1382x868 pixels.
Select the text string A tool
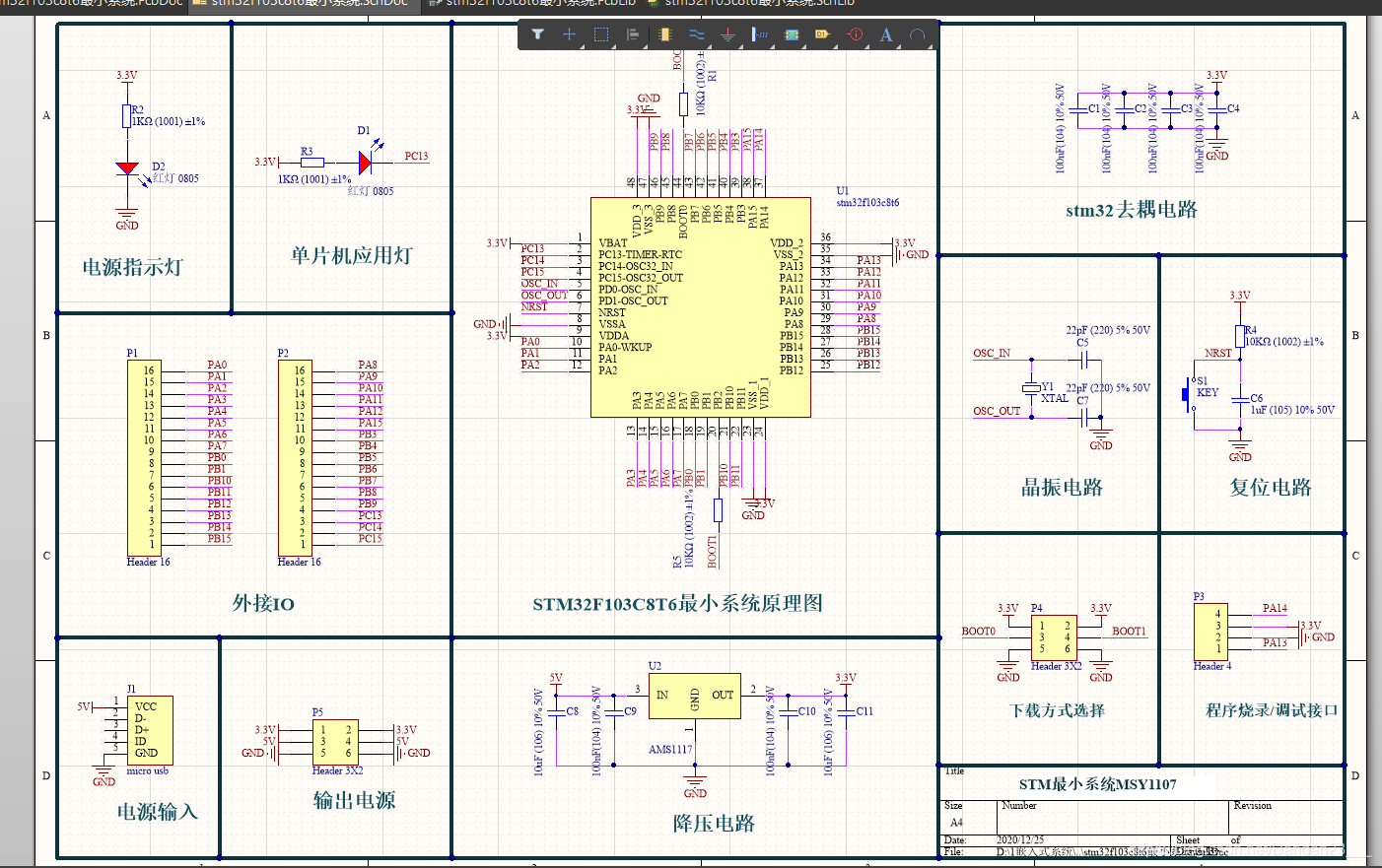886,34
